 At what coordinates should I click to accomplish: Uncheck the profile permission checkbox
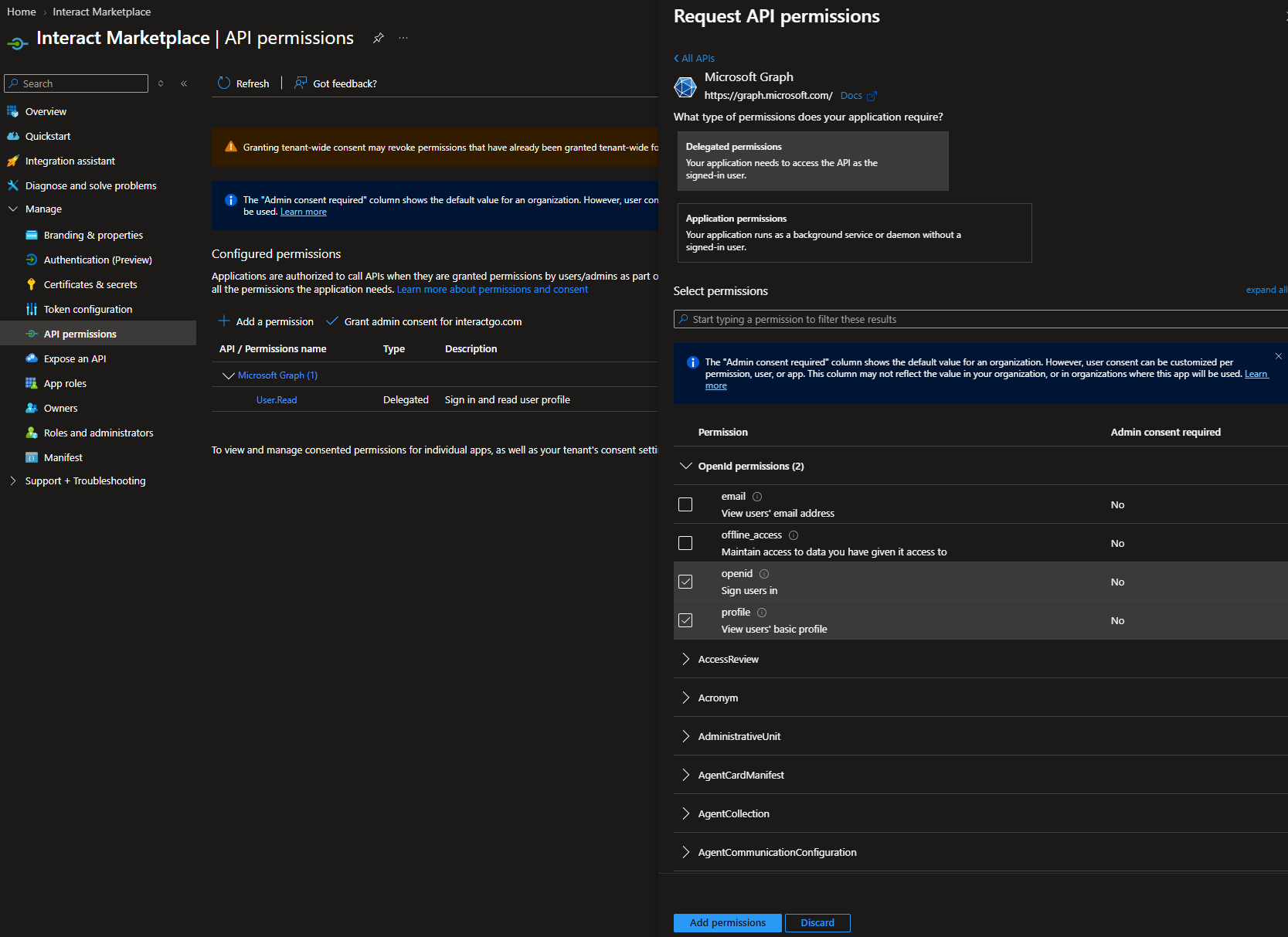(685, 620)
